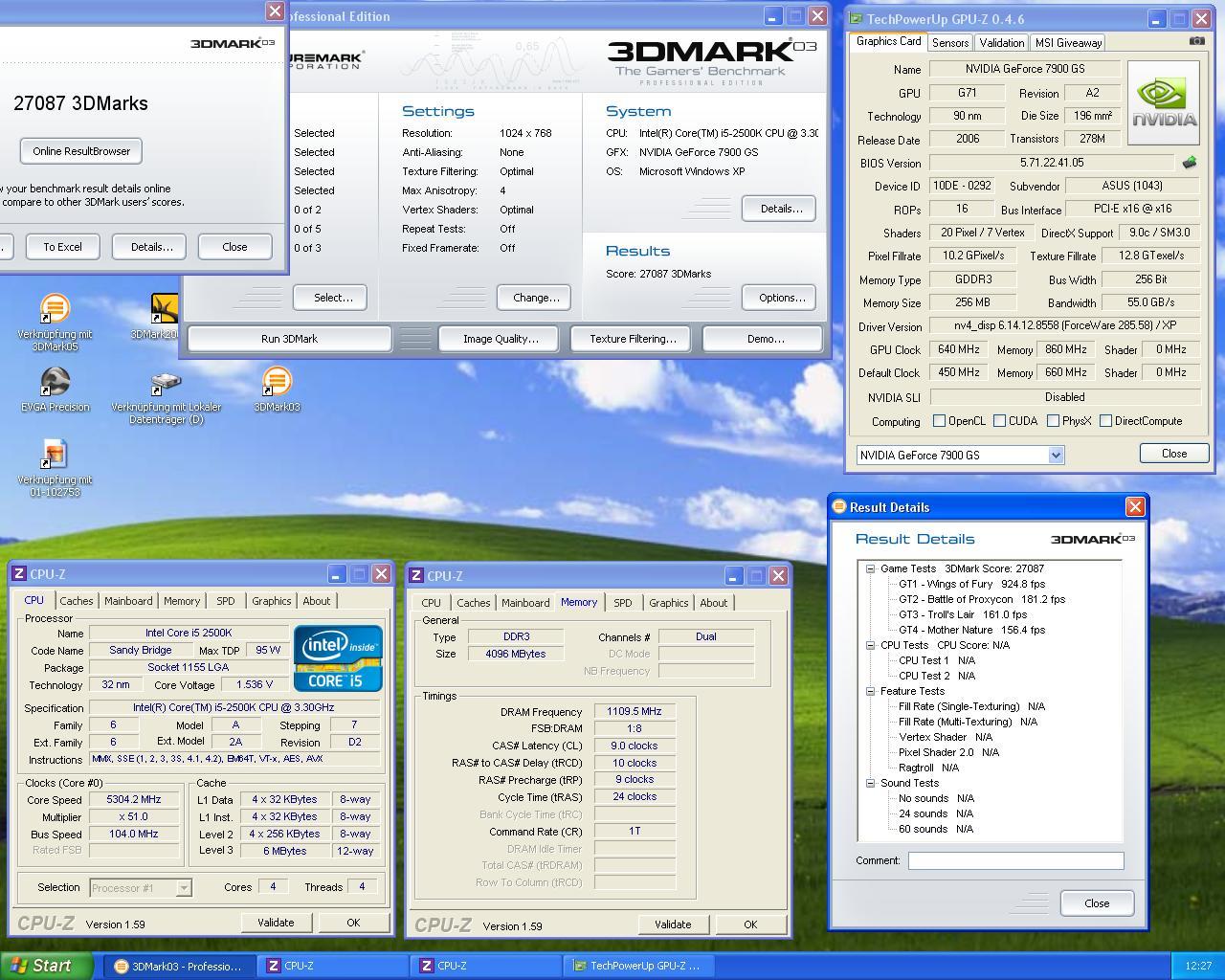Click Close in the GPU-Z window
Screen dimensions: 1225x980
[x=1173, y=454]
